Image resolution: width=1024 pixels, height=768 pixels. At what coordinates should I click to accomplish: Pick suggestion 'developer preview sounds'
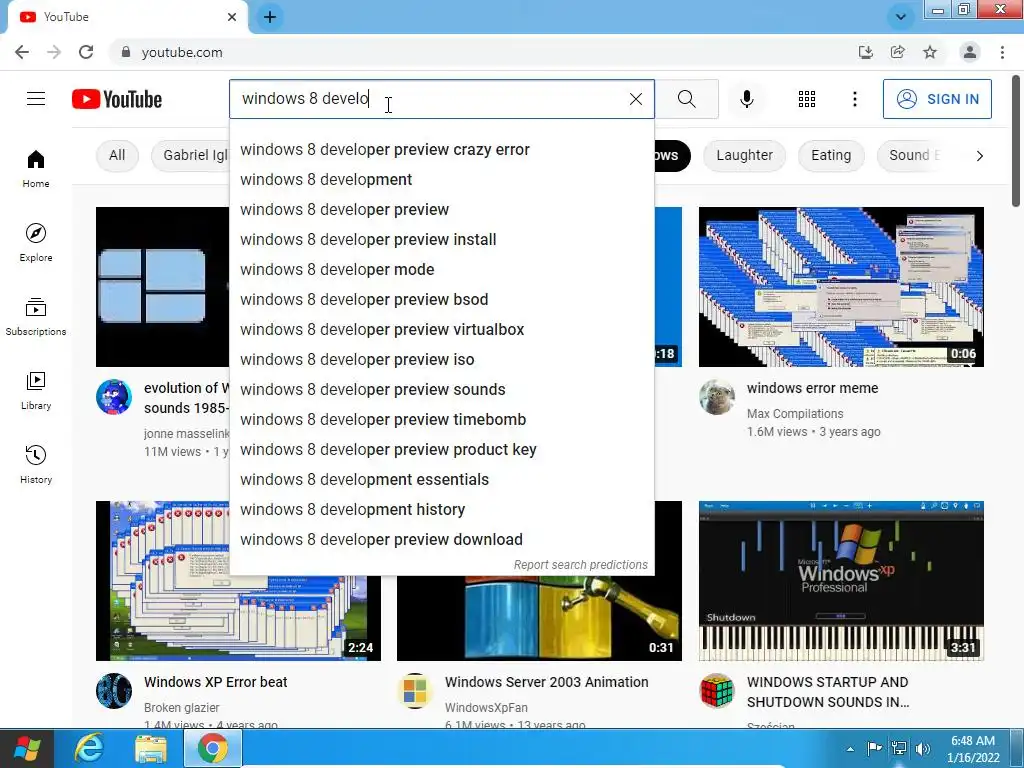coord(441,390)
